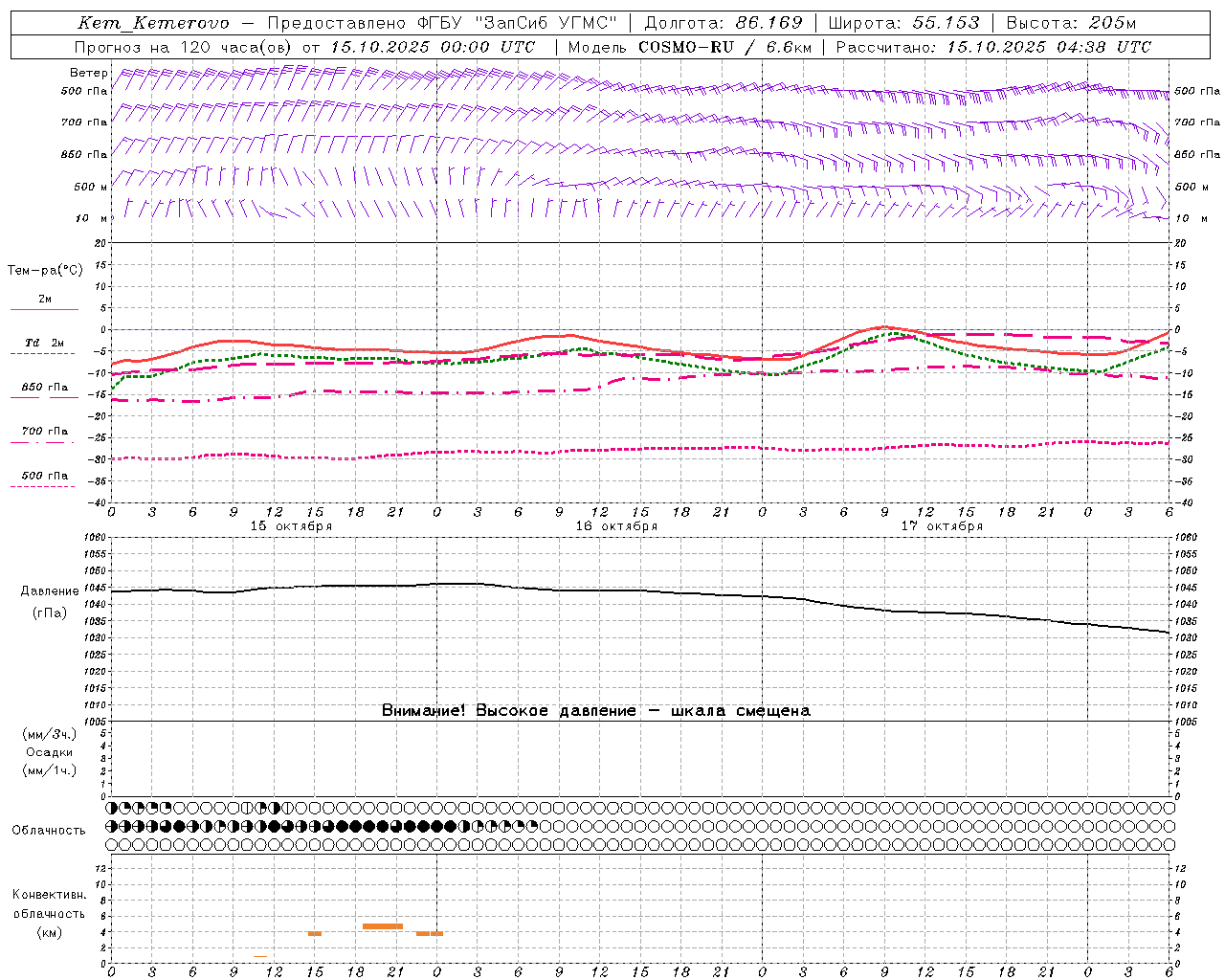This screenshot has width=1225, height=980.
Task: Click the Давление panel label
Action: pos(50,591)
